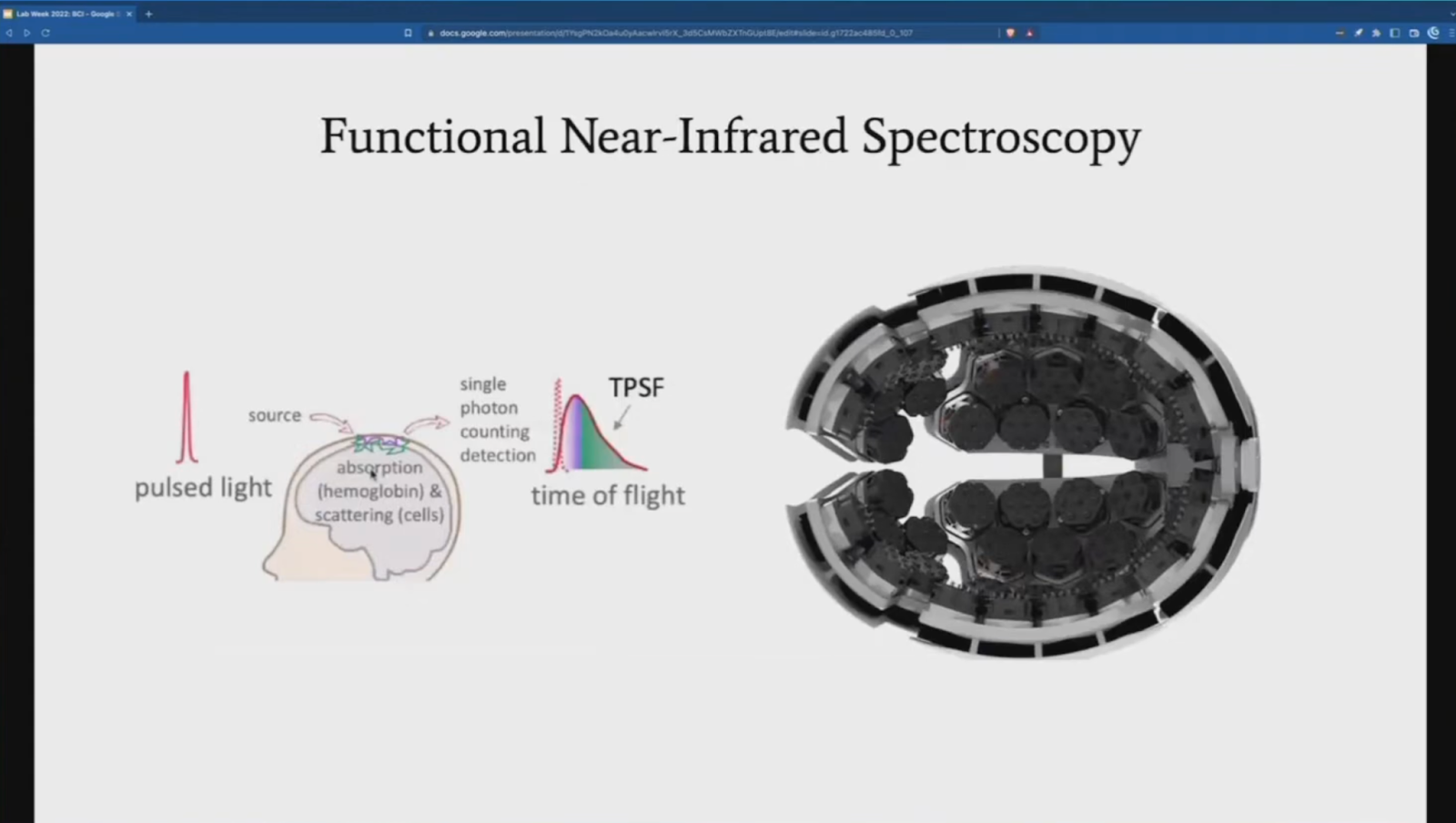
Task: Reload the page with the refresh icon
Action: click(x=45, y=33)
